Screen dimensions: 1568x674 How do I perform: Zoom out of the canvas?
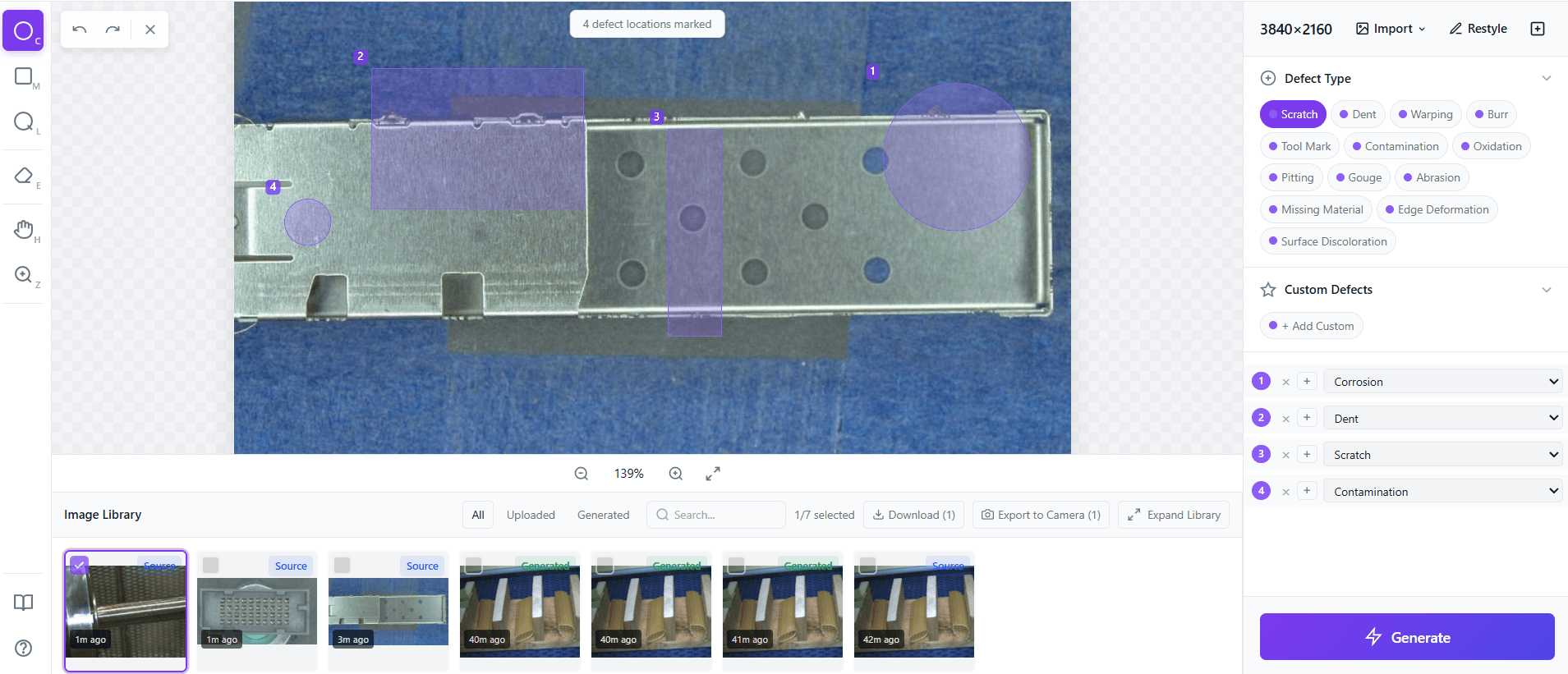coord(582,474)
